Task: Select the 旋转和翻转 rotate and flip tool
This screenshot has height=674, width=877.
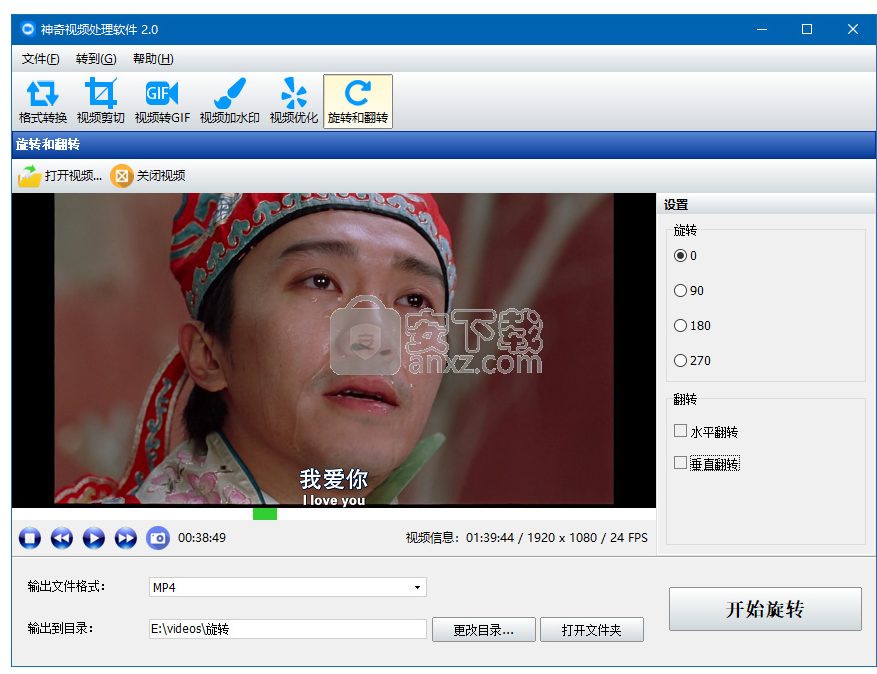Action: (358, 101)
